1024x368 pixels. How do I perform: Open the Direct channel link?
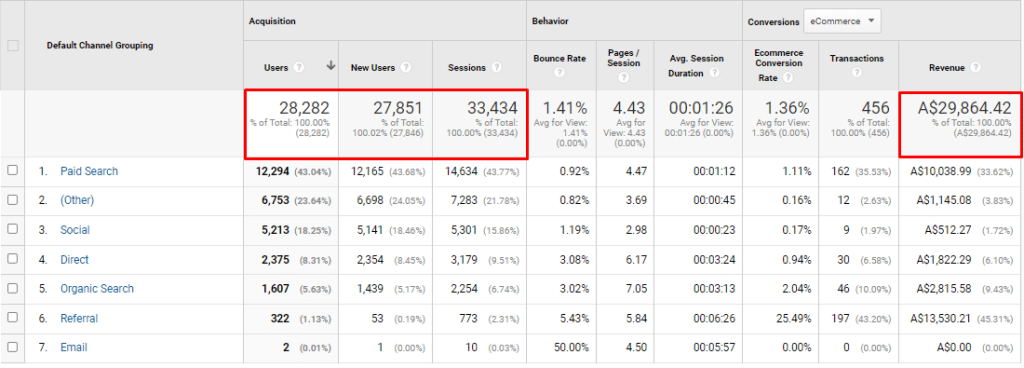pos(74,259)
